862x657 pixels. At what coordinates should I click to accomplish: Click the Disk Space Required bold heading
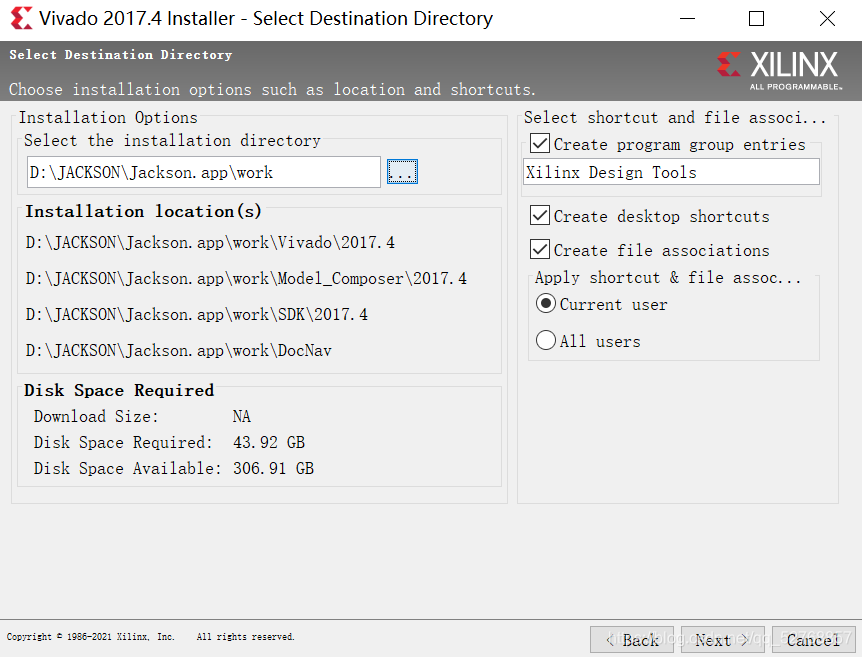[119, 390]
